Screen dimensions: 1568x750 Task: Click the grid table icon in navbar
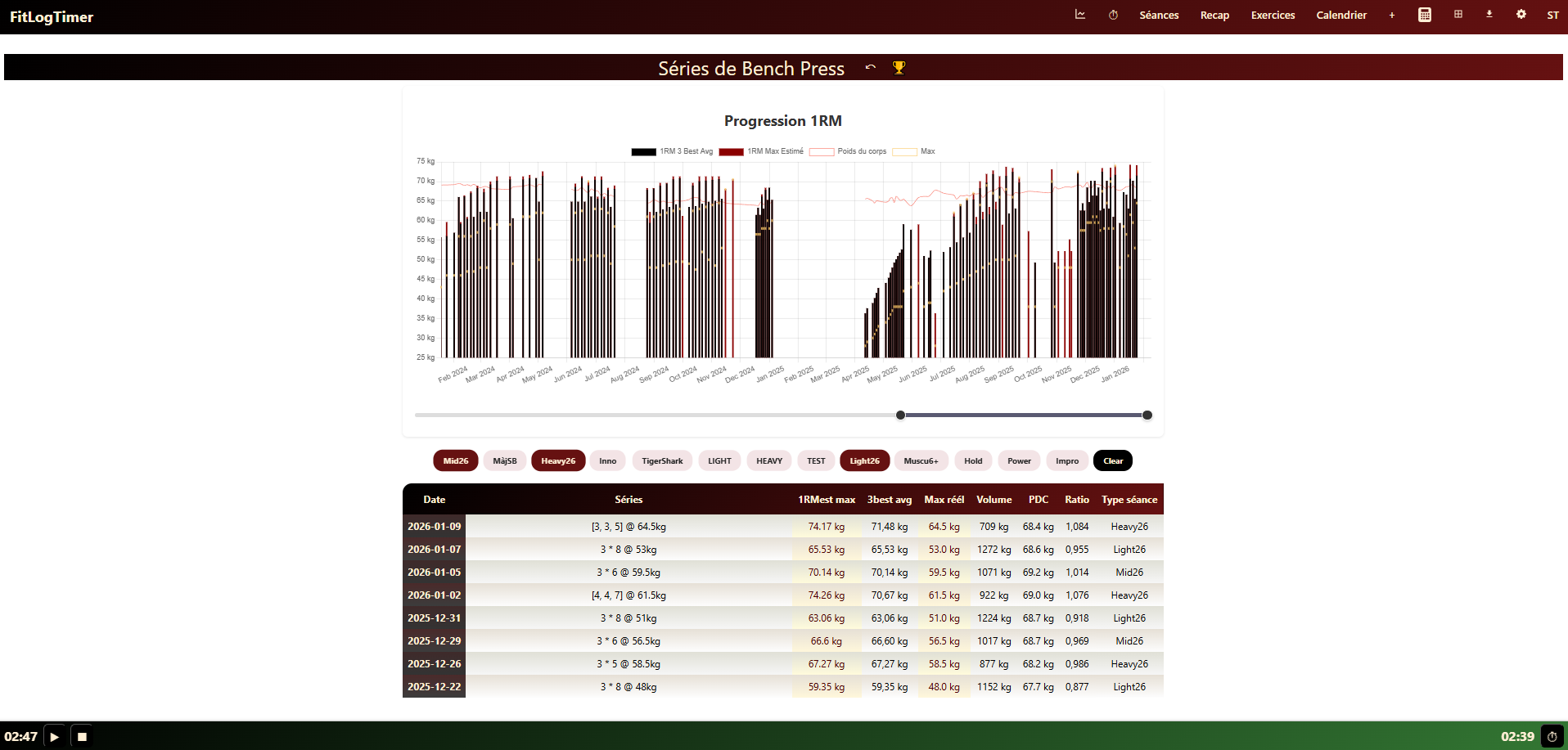(x=1458, y=15)
